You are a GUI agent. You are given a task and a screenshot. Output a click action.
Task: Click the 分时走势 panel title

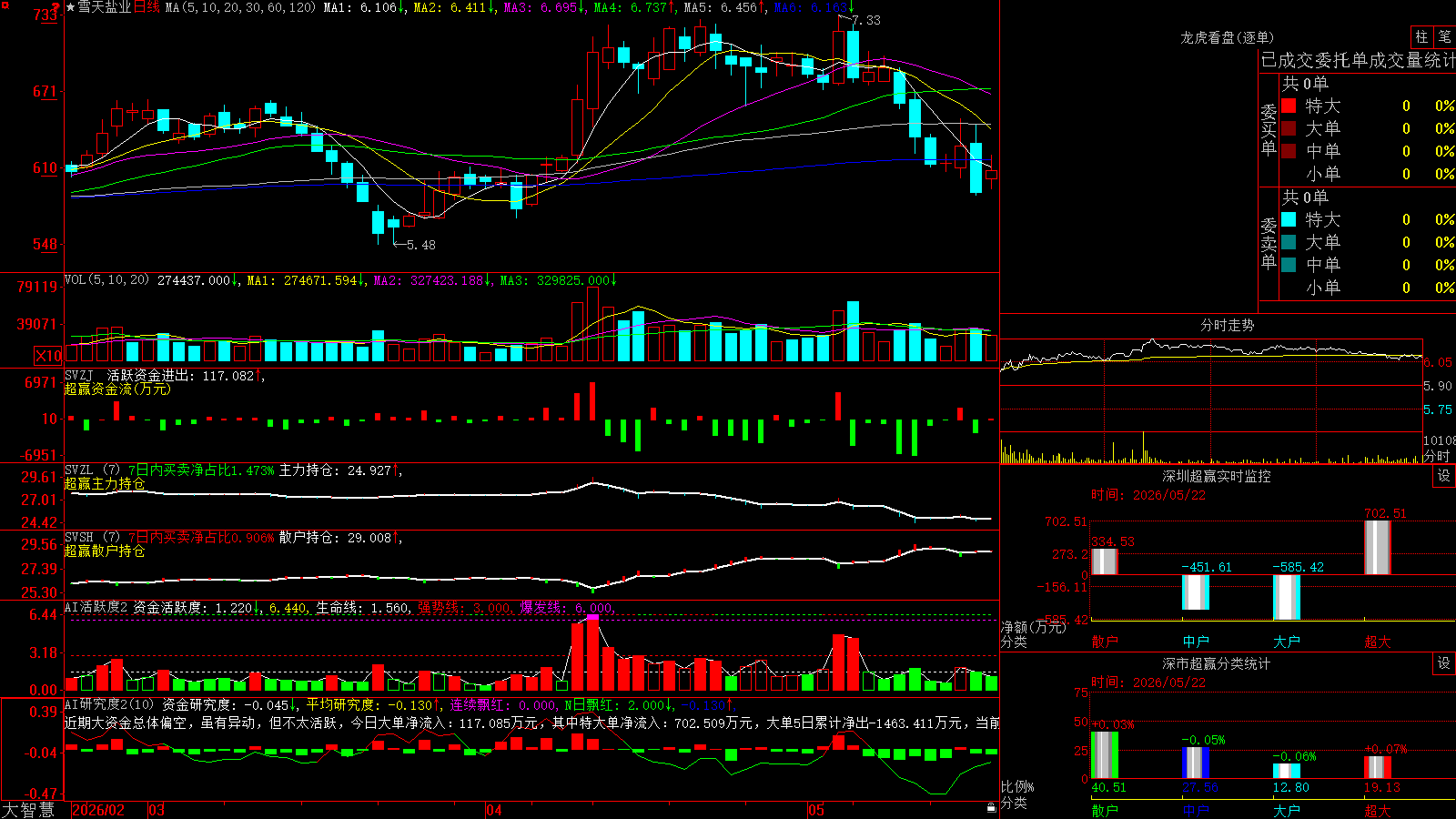tap(1227, 325)
